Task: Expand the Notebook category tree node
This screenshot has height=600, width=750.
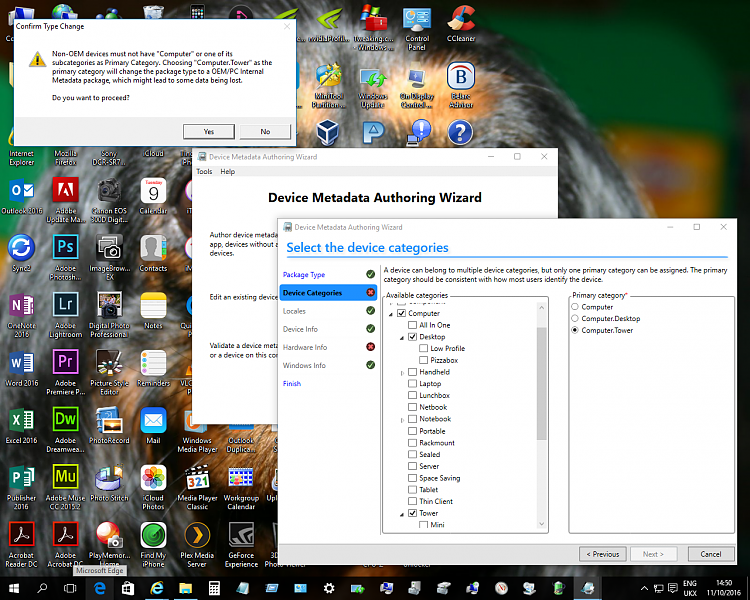Action: pyautogui.click(x=402, y=419)
